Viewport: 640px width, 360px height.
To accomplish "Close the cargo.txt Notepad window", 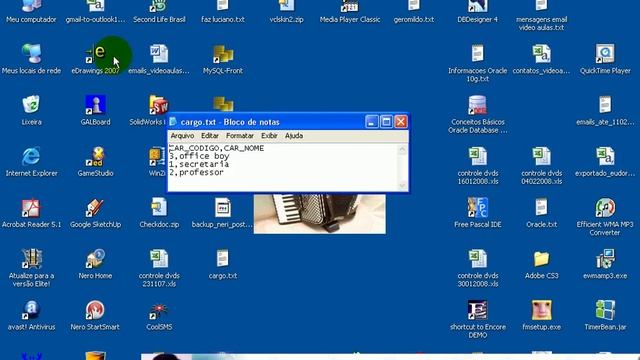I will [401, 122].
